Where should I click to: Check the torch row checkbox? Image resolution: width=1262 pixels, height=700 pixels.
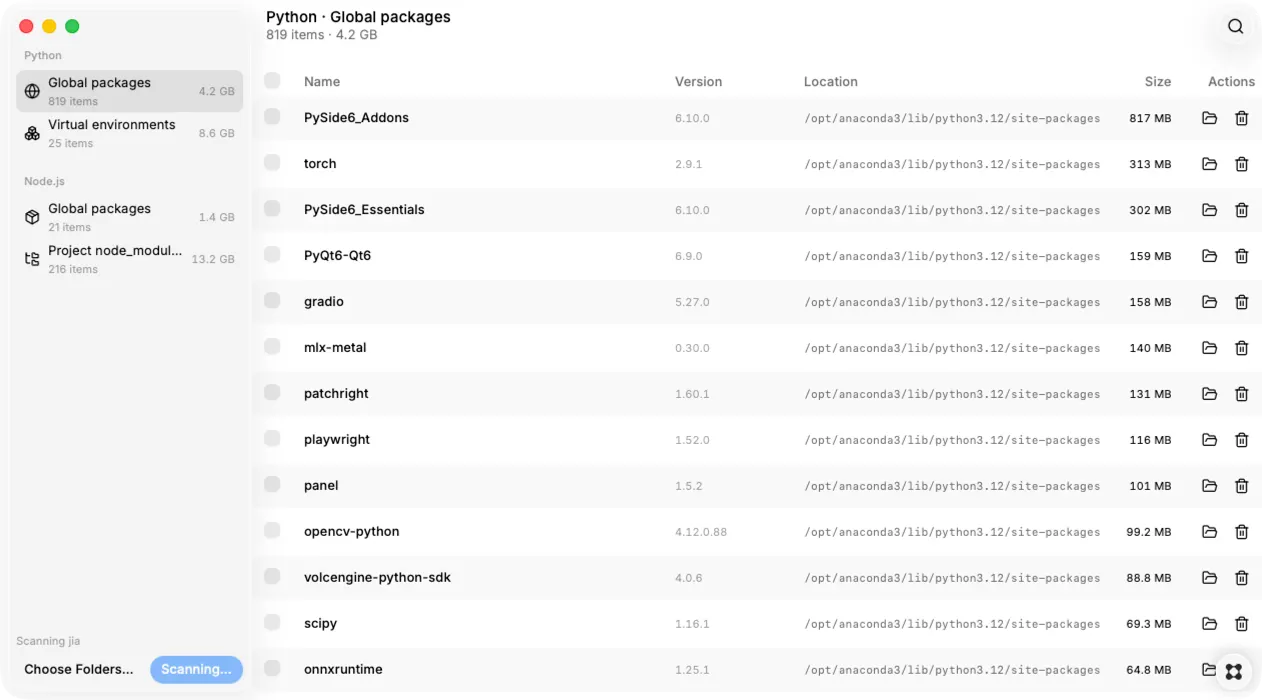click(272, 162)
